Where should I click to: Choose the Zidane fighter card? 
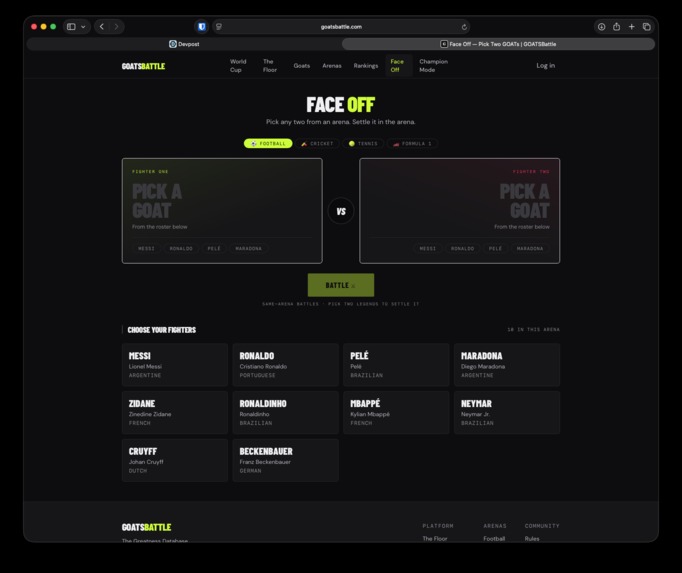pyautogui.click(x=175, y=412)
